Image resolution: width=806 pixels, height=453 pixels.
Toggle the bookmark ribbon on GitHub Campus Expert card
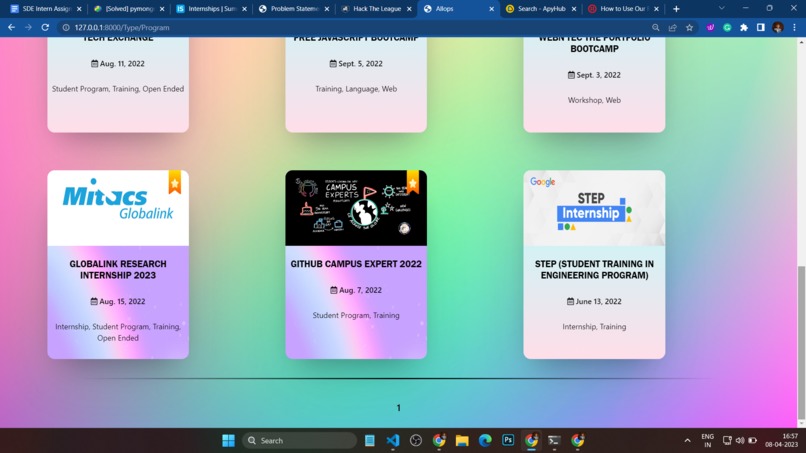click(413, 182)
